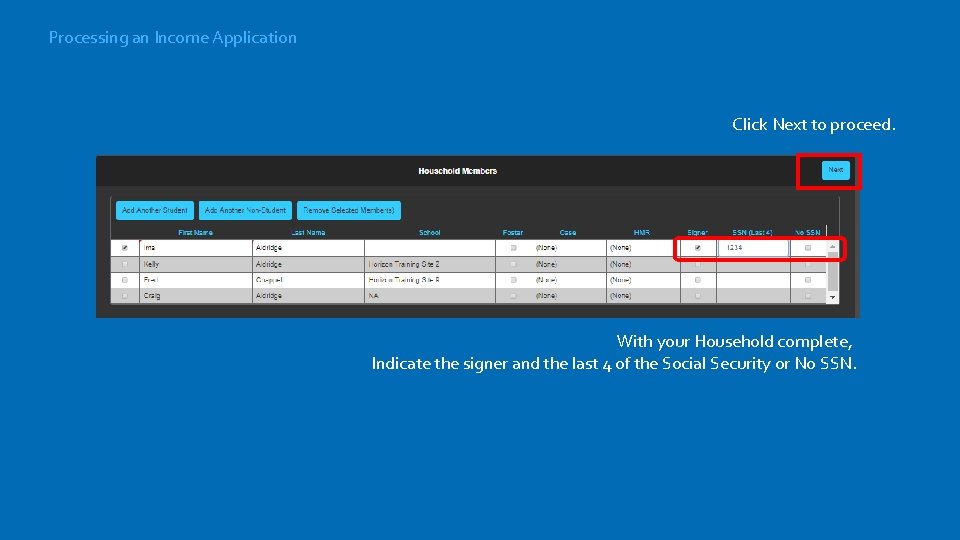The height and width of the screenshot is (540, 960).
Task: Toggle the Signer checkbox for Ima
Action: 697,248
